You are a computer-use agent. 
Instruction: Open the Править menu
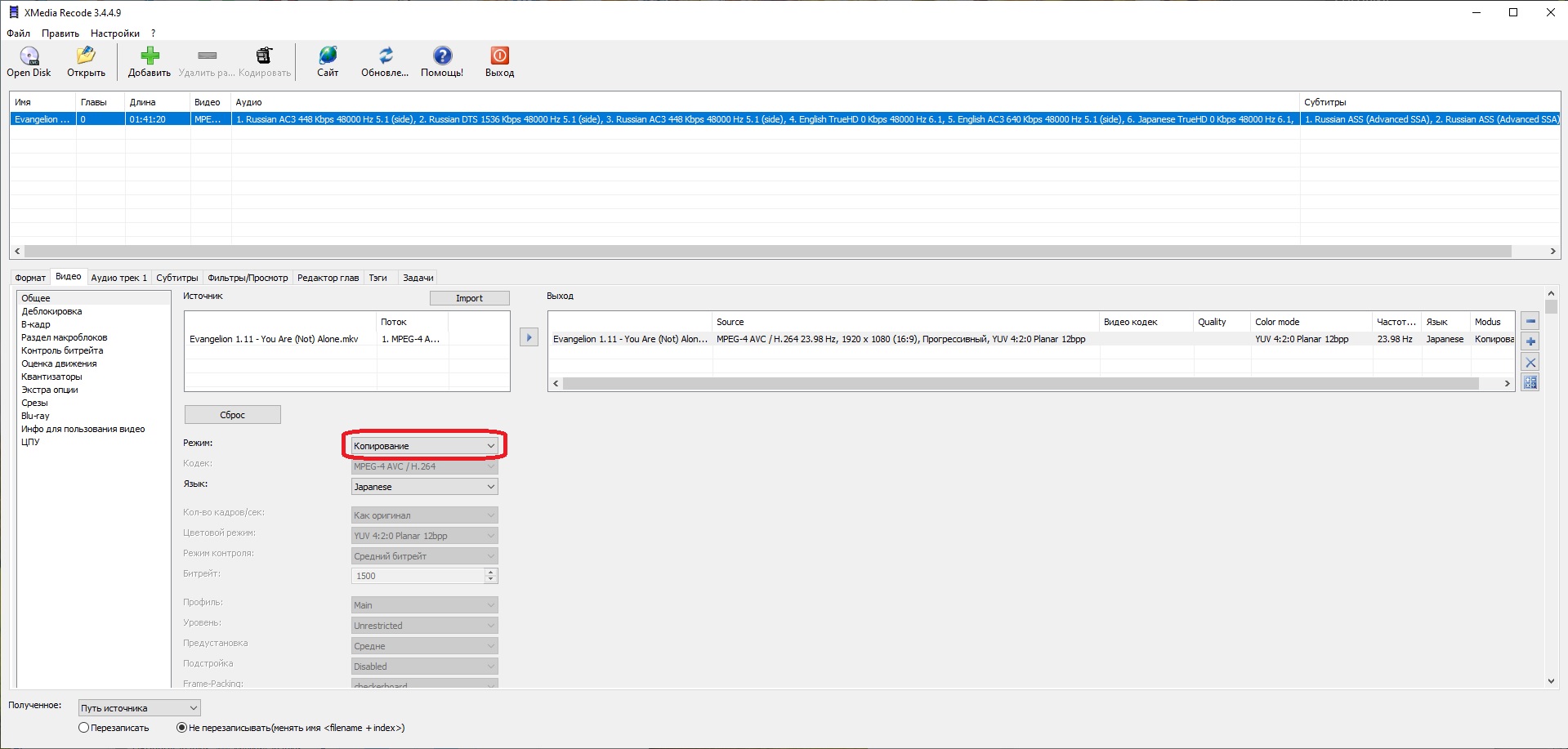[x=60, y=33]
